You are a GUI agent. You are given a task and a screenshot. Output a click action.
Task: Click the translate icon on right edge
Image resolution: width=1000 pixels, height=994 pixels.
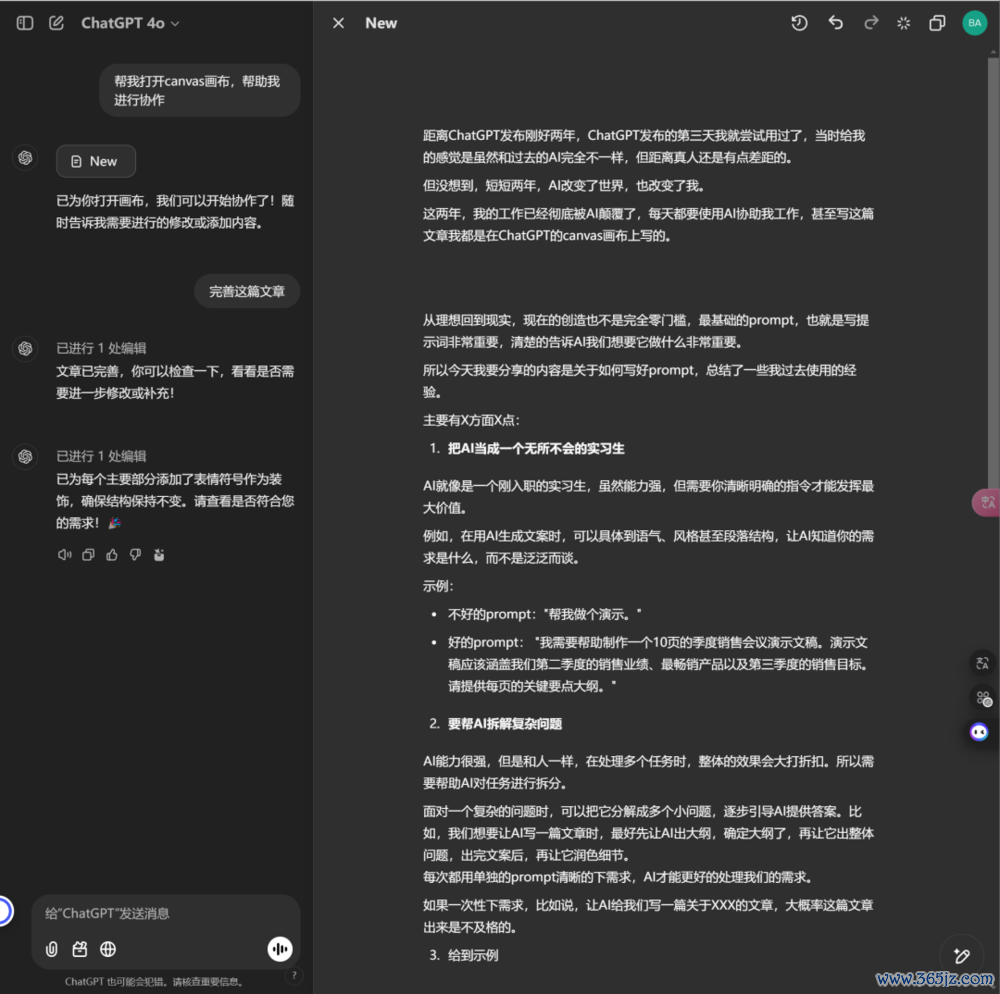tap(982, 664)
